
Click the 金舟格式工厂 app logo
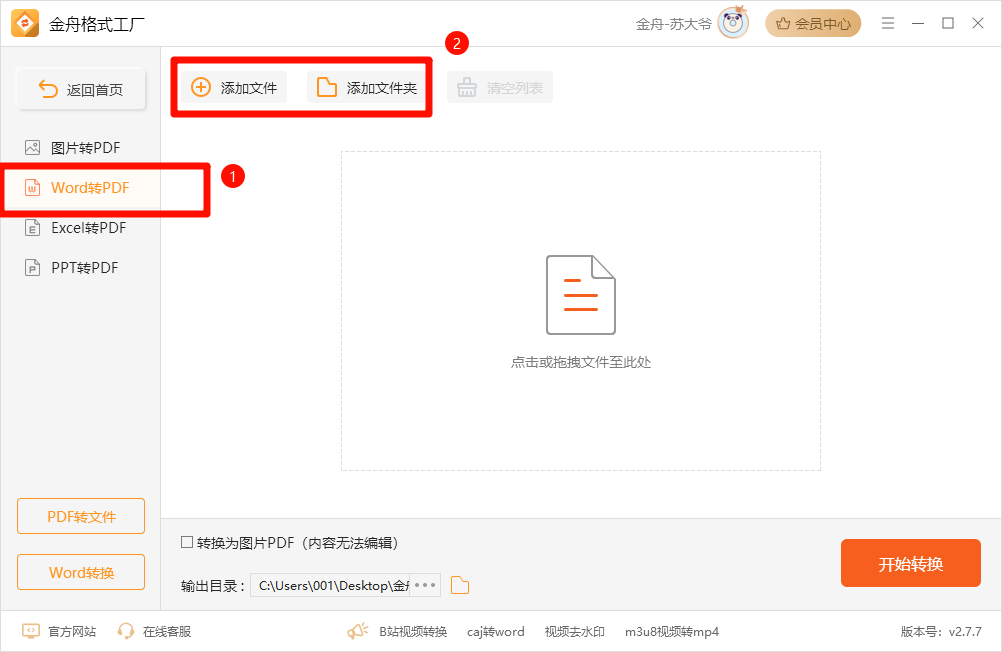click(25, 24)
